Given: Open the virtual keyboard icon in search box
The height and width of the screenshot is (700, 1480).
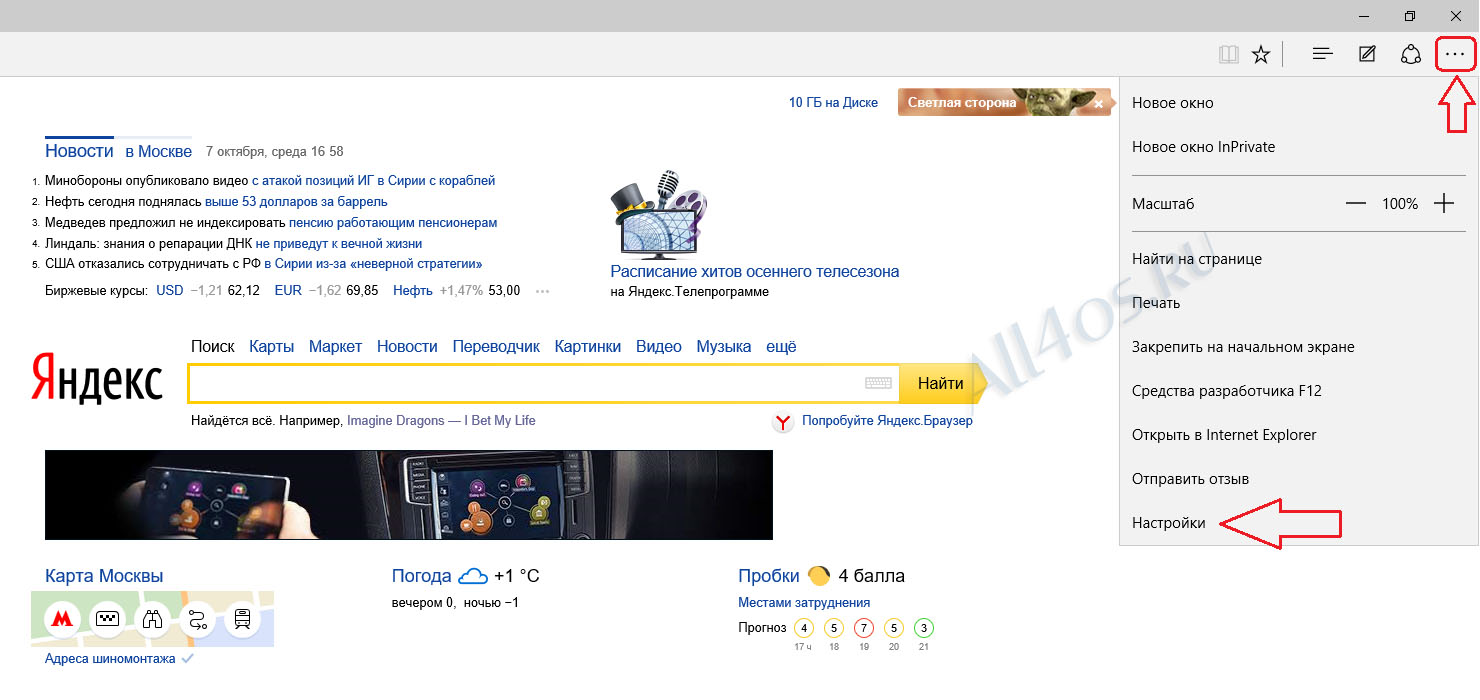Looking at the screenshot, I should [x=878, y=383].
